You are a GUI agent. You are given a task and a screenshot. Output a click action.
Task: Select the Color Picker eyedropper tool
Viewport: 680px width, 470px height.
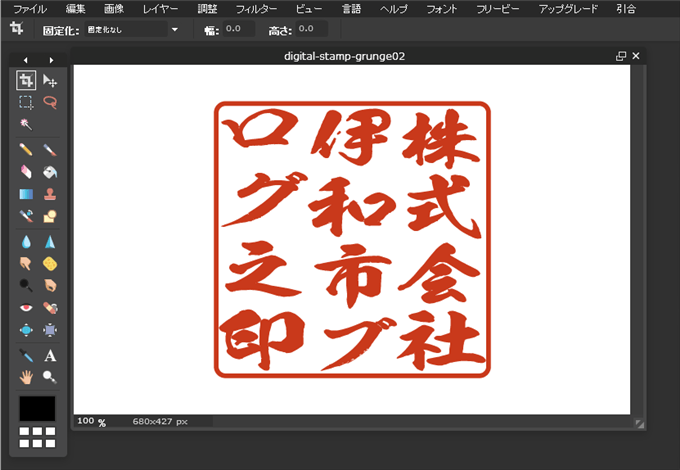[26, 356]
